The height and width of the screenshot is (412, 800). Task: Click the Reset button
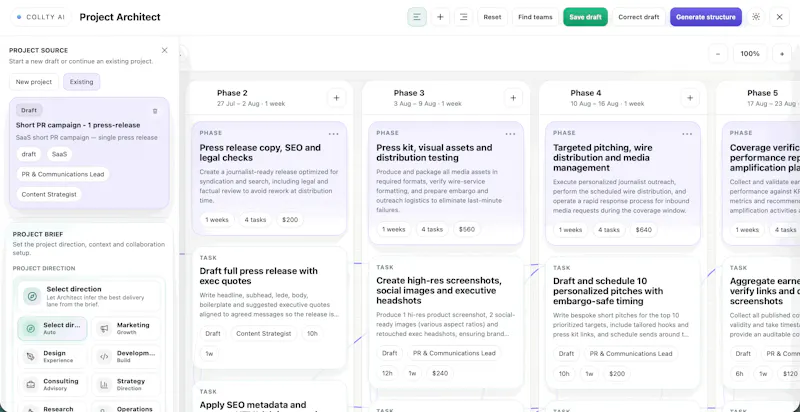click(492, 17)
